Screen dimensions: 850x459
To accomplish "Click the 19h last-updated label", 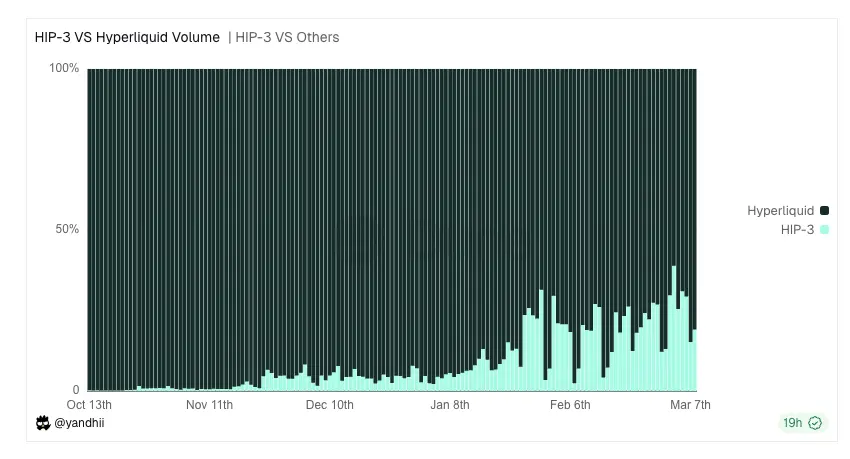I will 792,423.
